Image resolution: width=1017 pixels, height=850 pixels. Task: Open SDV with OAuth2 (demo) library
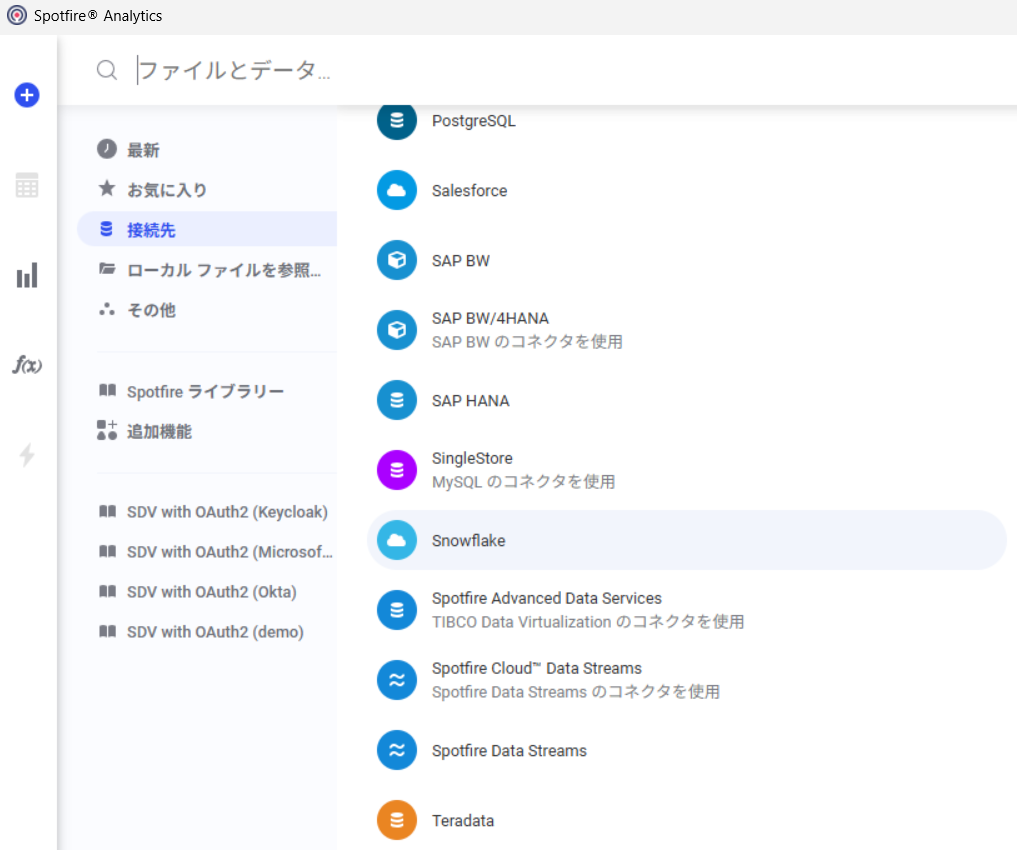(x=207, y=632)
